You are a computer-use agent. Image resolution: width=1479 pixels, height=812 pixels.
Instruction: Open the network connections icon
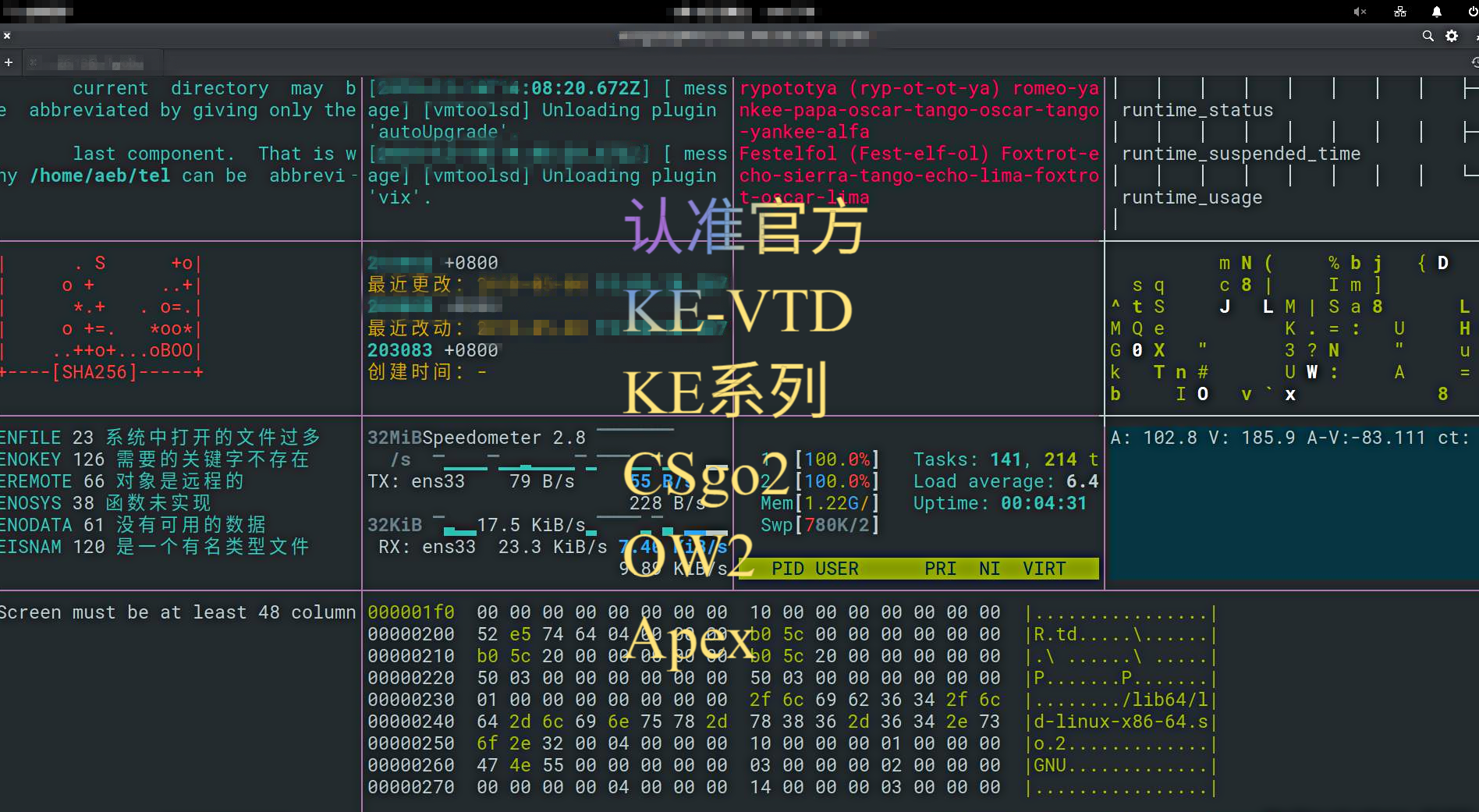coord(1400,12)
